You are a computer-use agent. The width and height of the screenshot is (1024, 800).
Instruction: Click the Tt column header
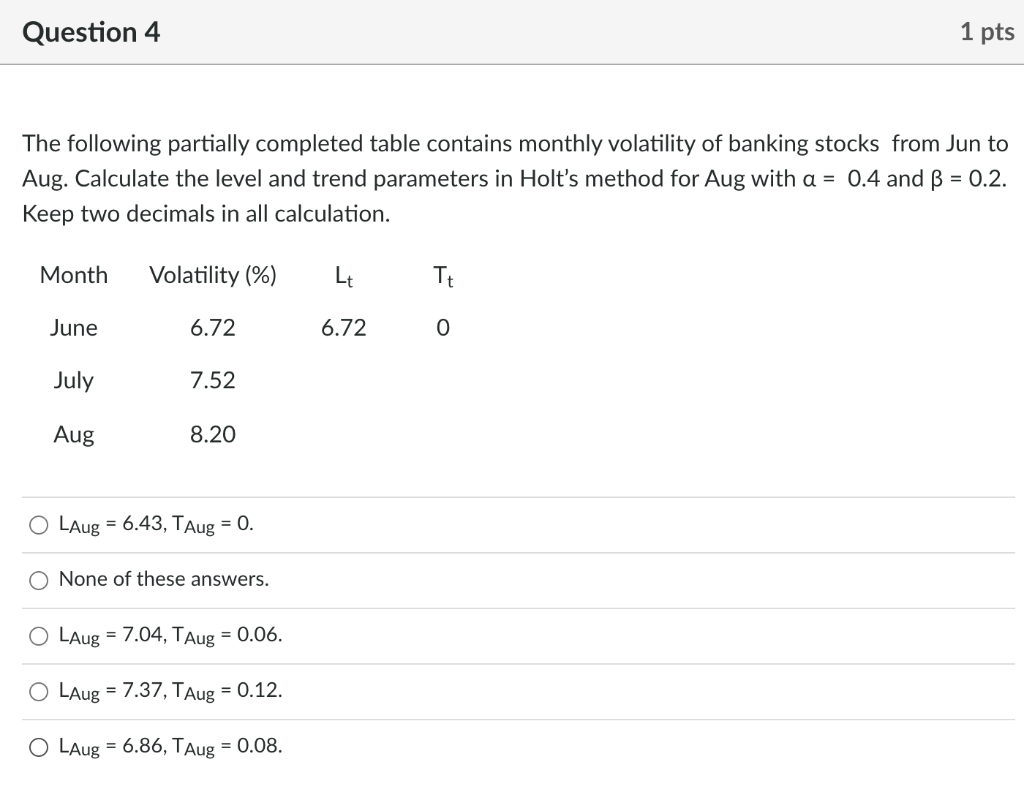tap(442, 277)
